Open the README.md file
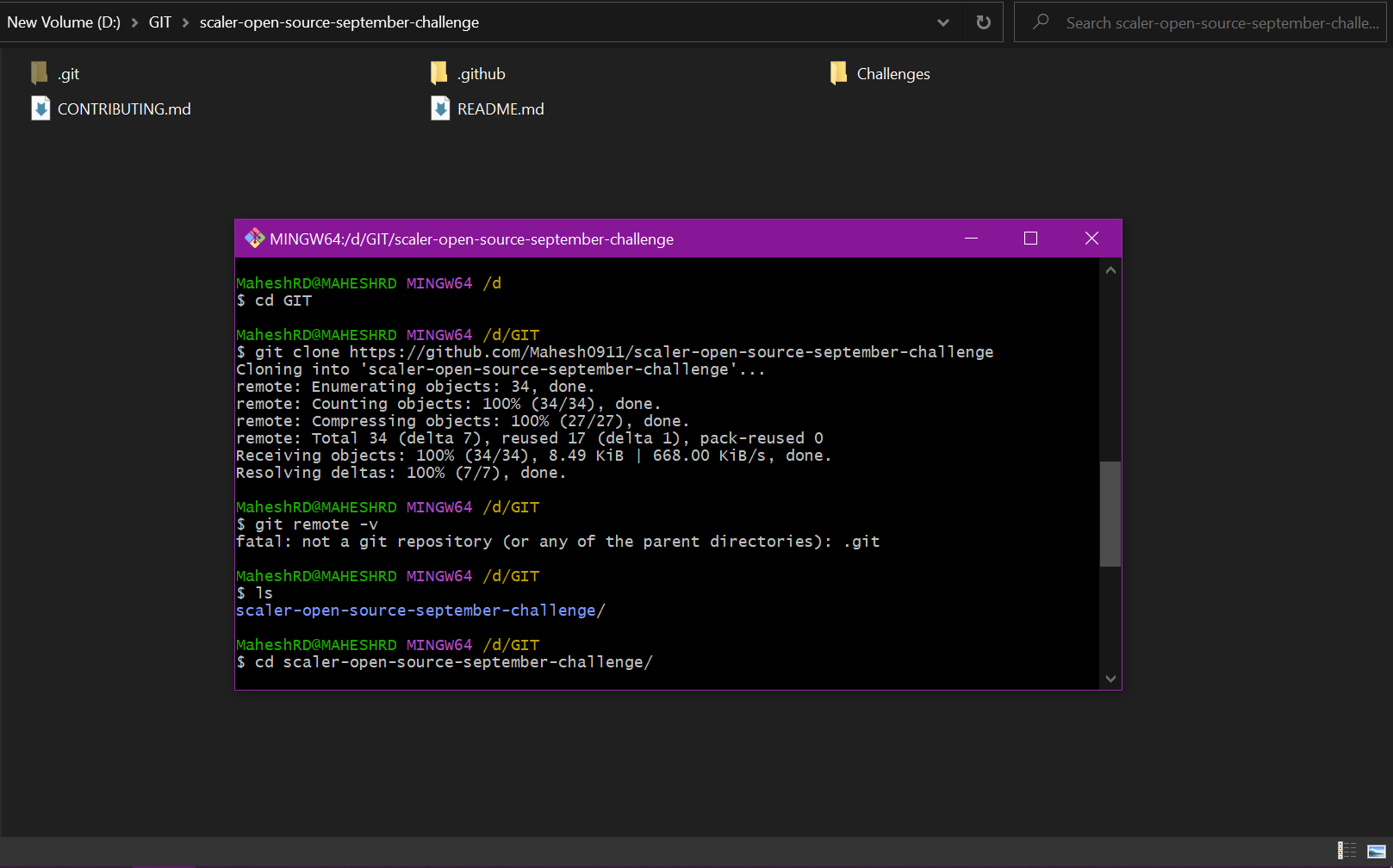This screenshot has width=1393, height=868. [500, 108]
